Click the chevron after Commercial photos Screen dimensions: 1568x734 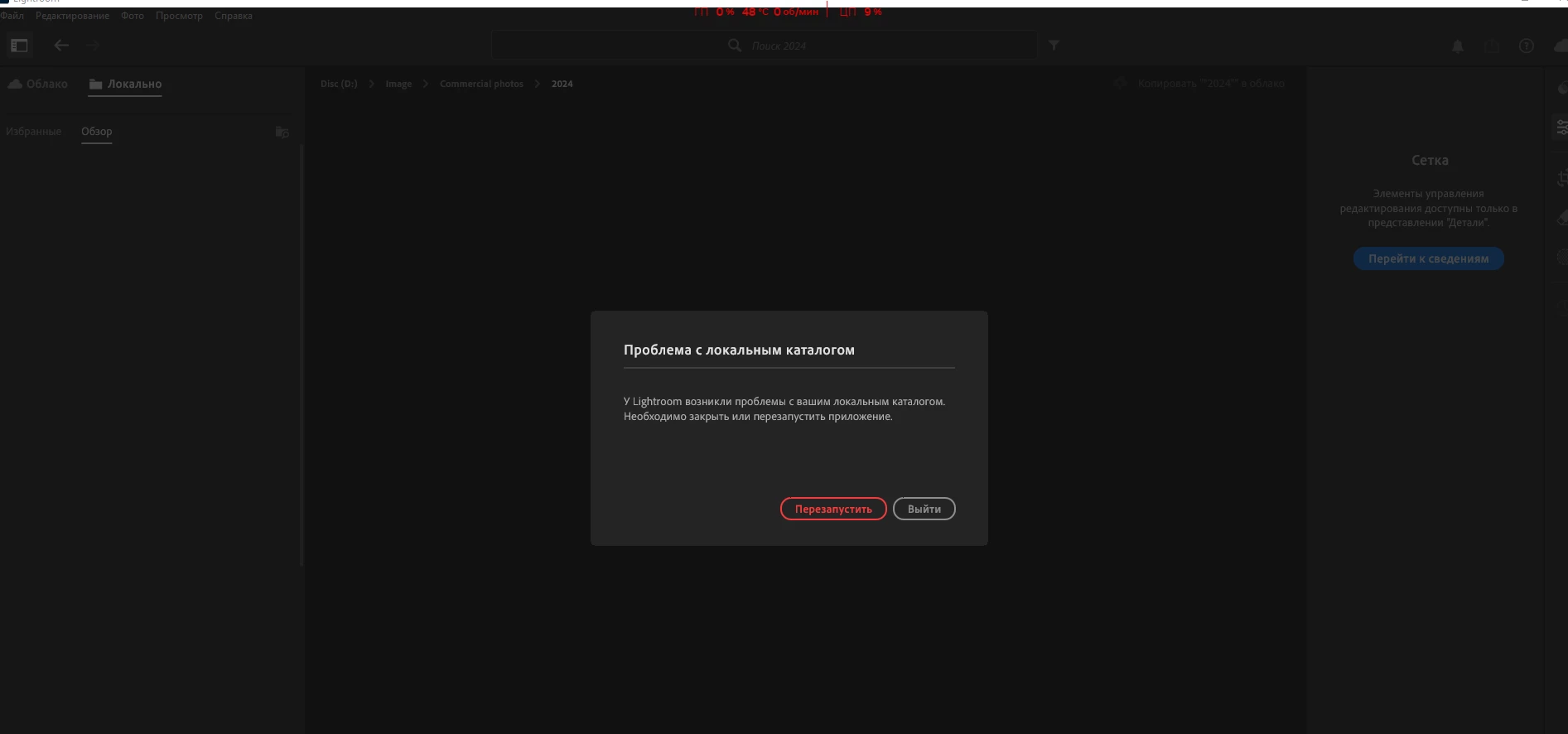[538, 84]
